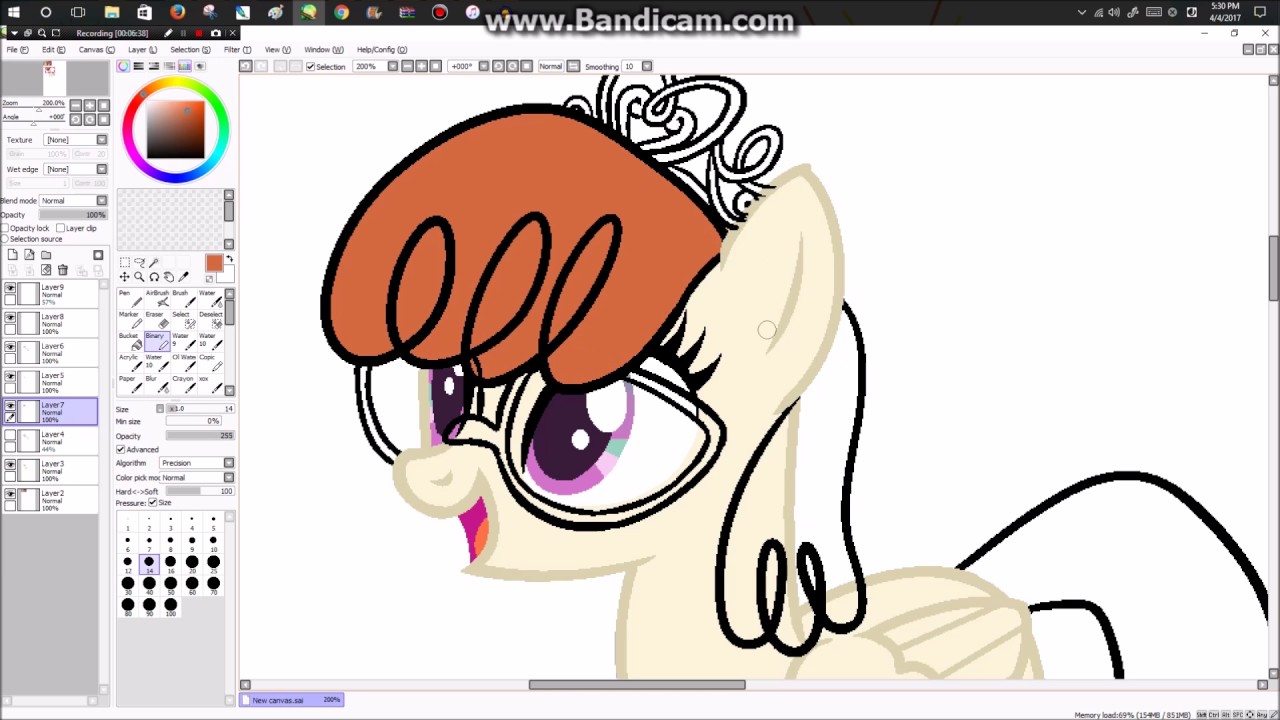Switch to the New canvas.sai tab
The height and width of the screenshot is (720, 1280).
pyautogui.click(x=293, y=700)
